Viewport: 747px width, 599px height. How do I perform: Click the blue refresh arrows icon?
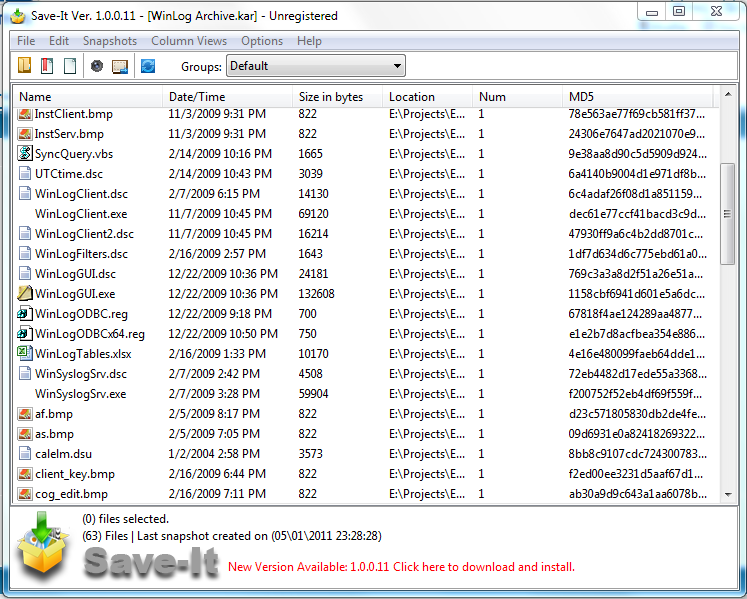(148, 66)
